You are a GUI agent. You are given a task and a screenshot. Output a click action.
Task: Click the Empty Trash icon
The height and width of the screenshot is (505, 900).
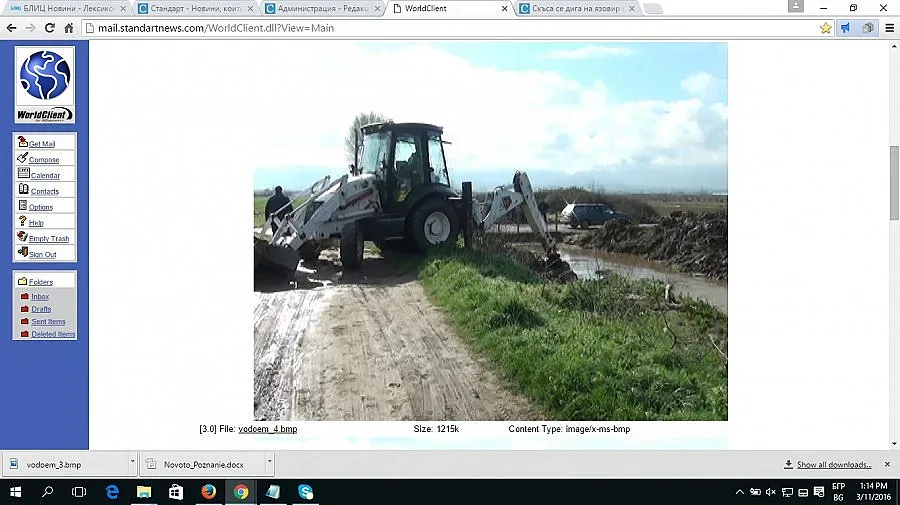22,238
